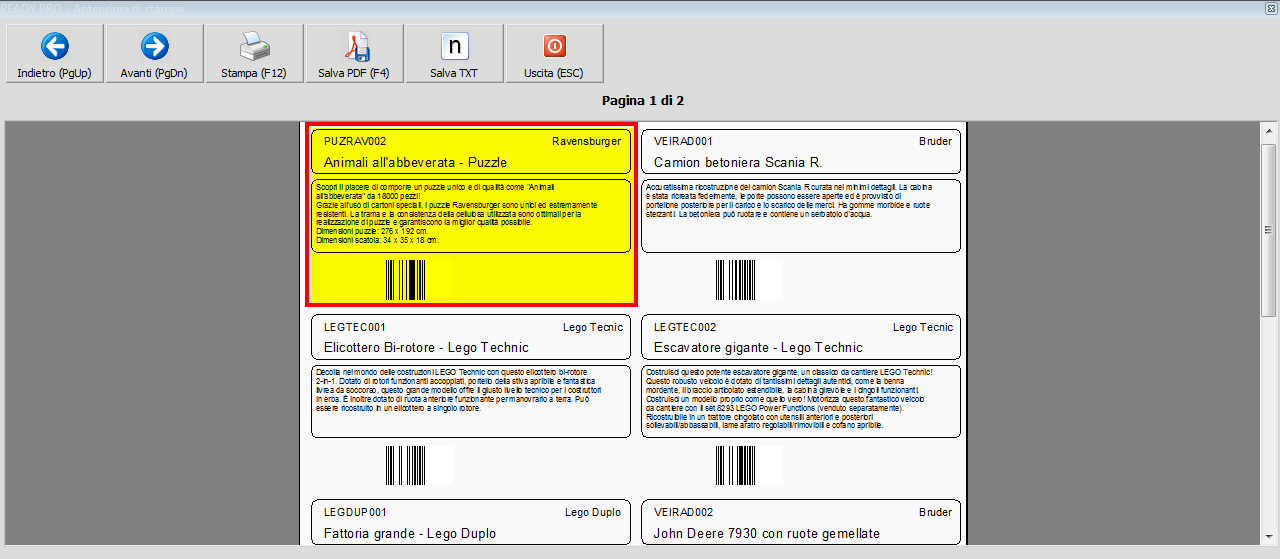Click the VEIRAD002 product code
This screenshot has width=1280, height=559.
click(684, 512)
